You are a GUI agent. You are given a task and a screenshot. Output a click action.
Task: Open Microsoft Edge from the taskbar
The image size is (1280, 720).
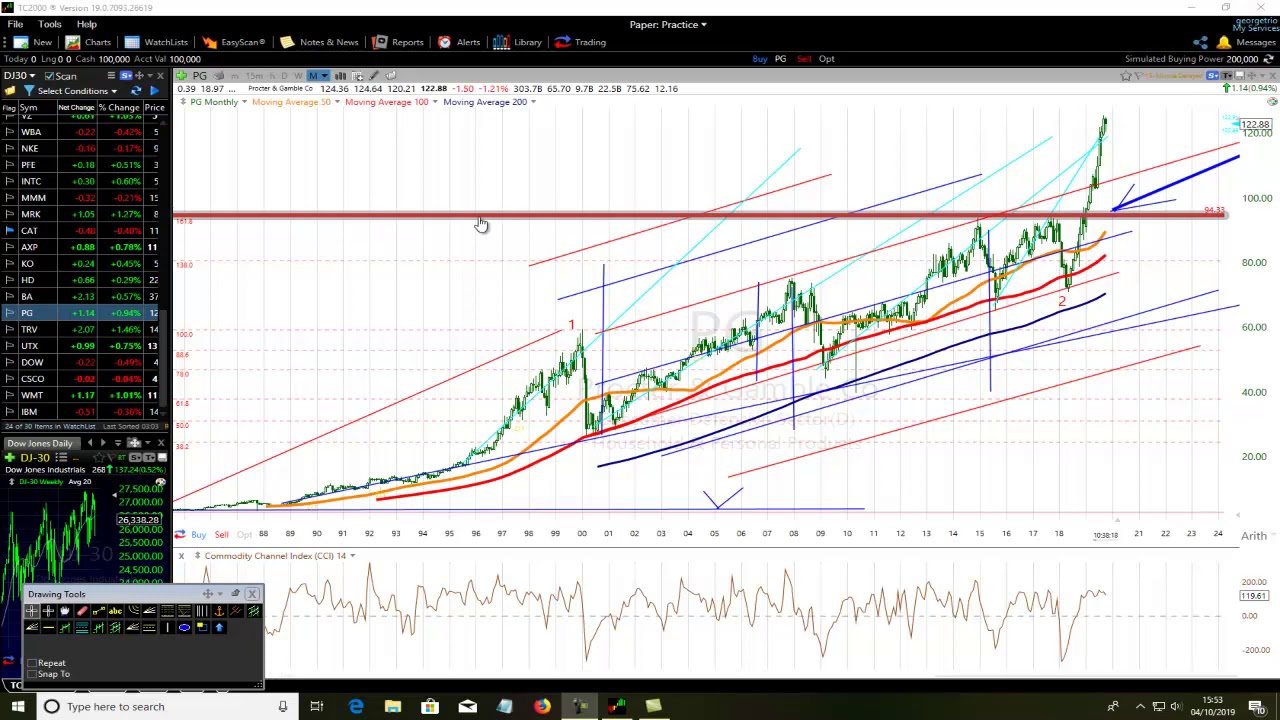356,707
